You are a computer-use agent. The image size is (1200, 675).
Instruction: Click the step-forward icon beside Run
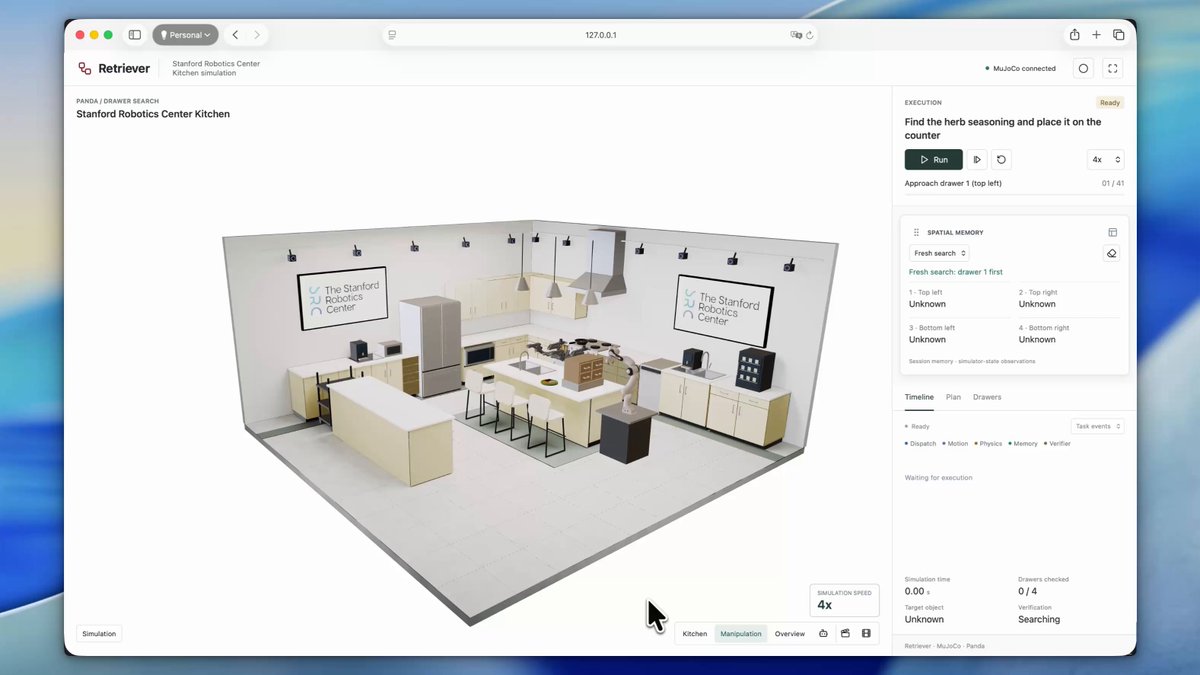pos(977,160)
